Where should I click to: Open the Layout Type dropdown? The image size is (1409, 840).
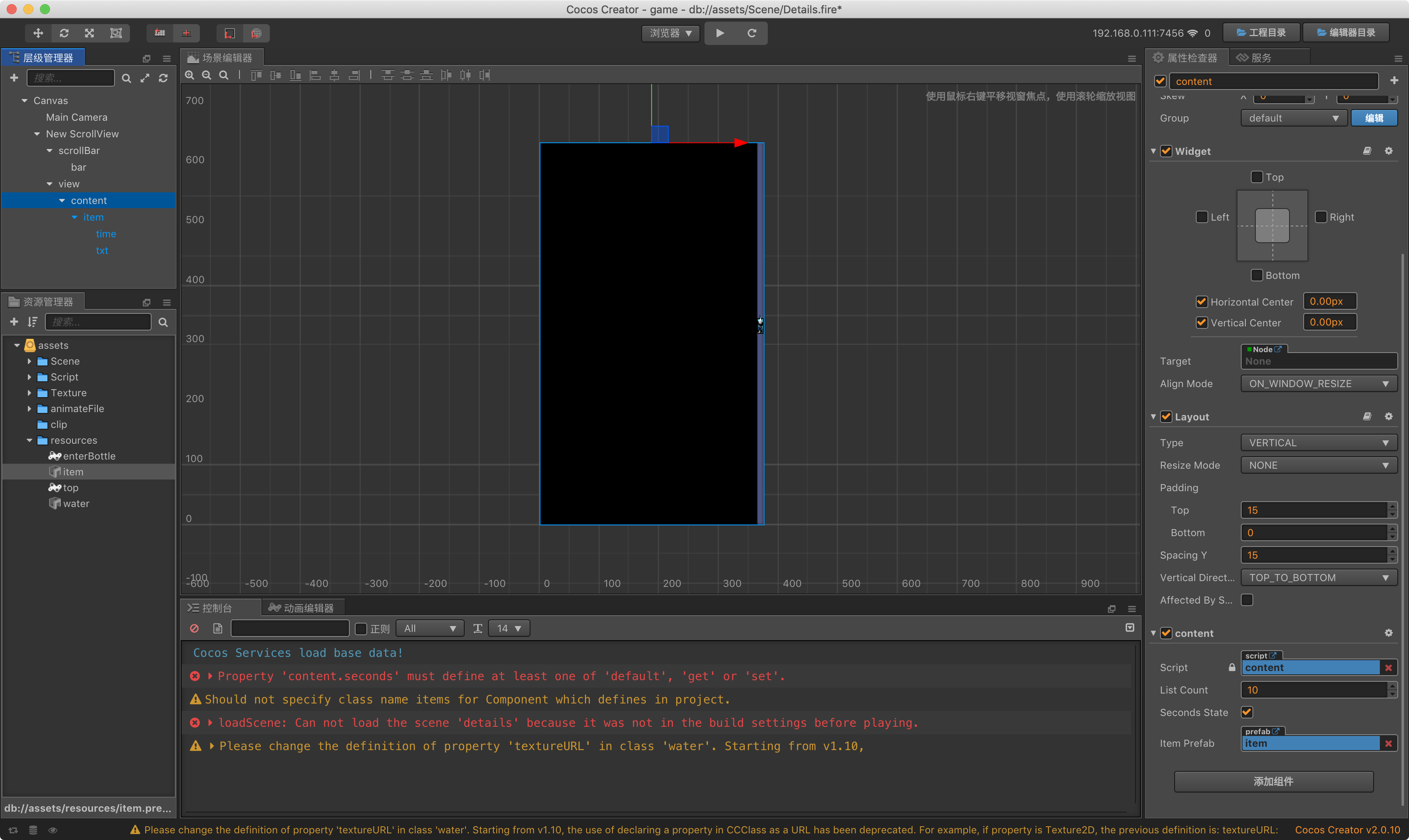1318,442
